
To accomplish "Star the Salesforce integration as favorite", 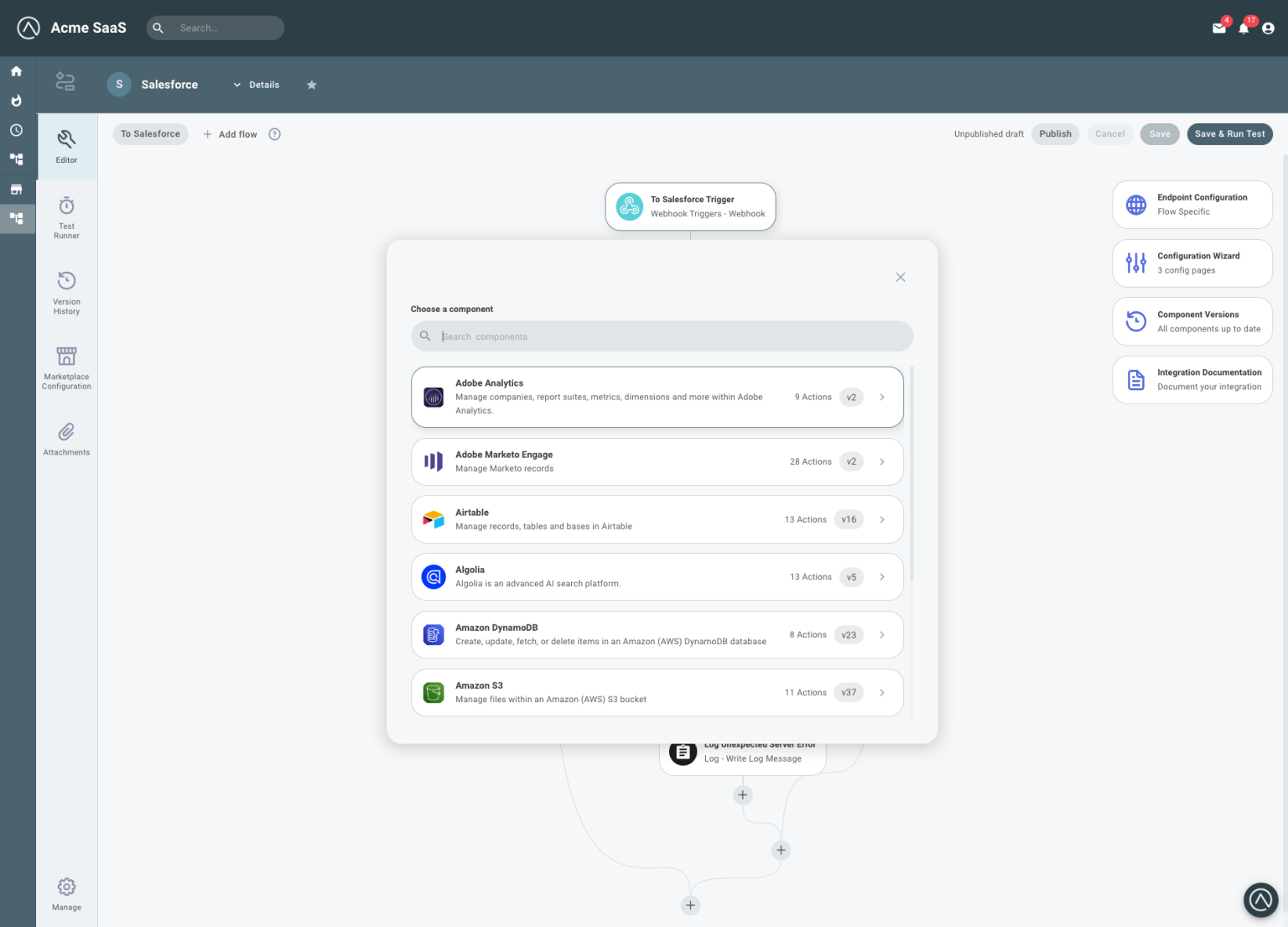I will click(312, 85).
